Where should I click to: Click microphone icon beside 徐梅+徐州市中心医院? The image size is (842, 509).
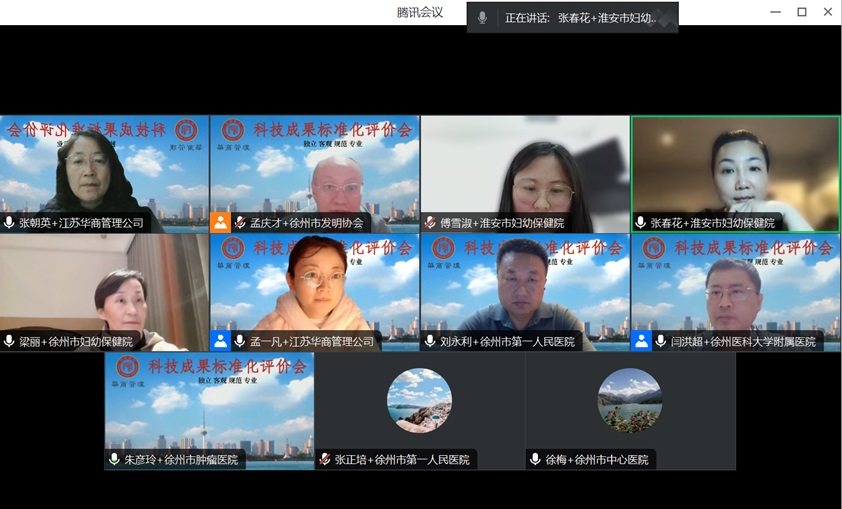tap(535, 459)
